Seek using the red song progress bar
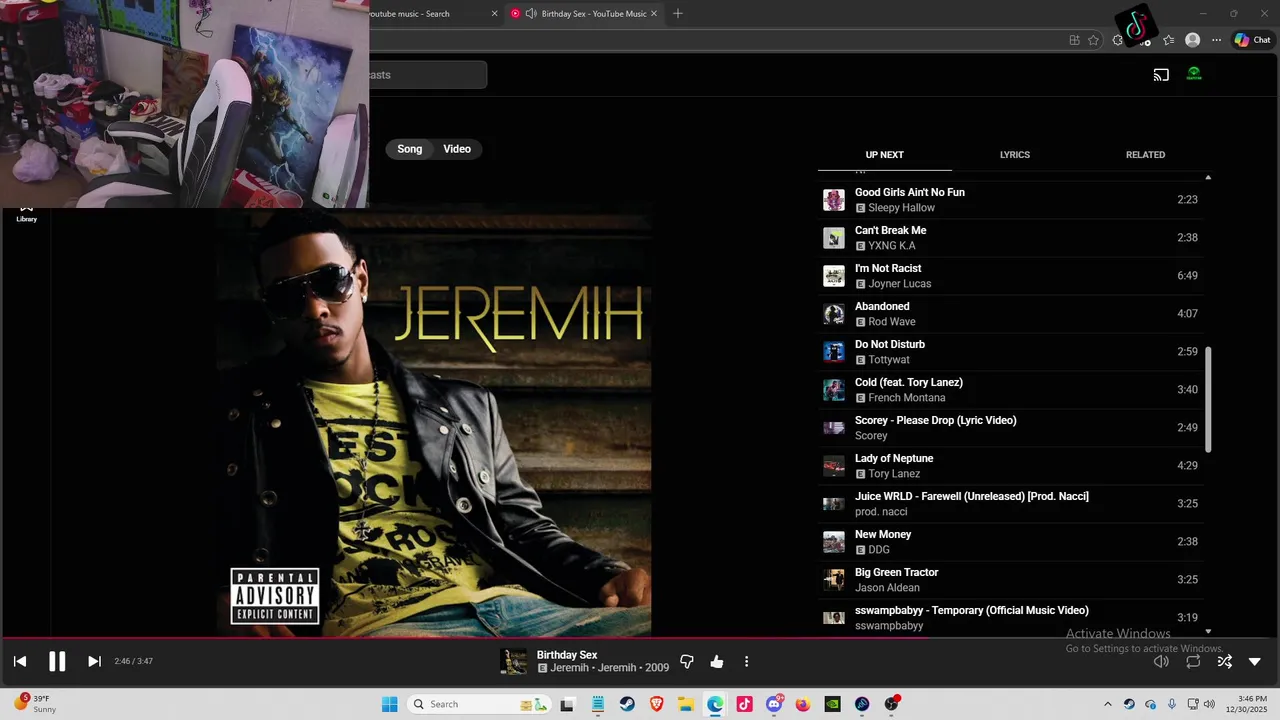The height and width of the screenshot is (720, 1280). 640,638
